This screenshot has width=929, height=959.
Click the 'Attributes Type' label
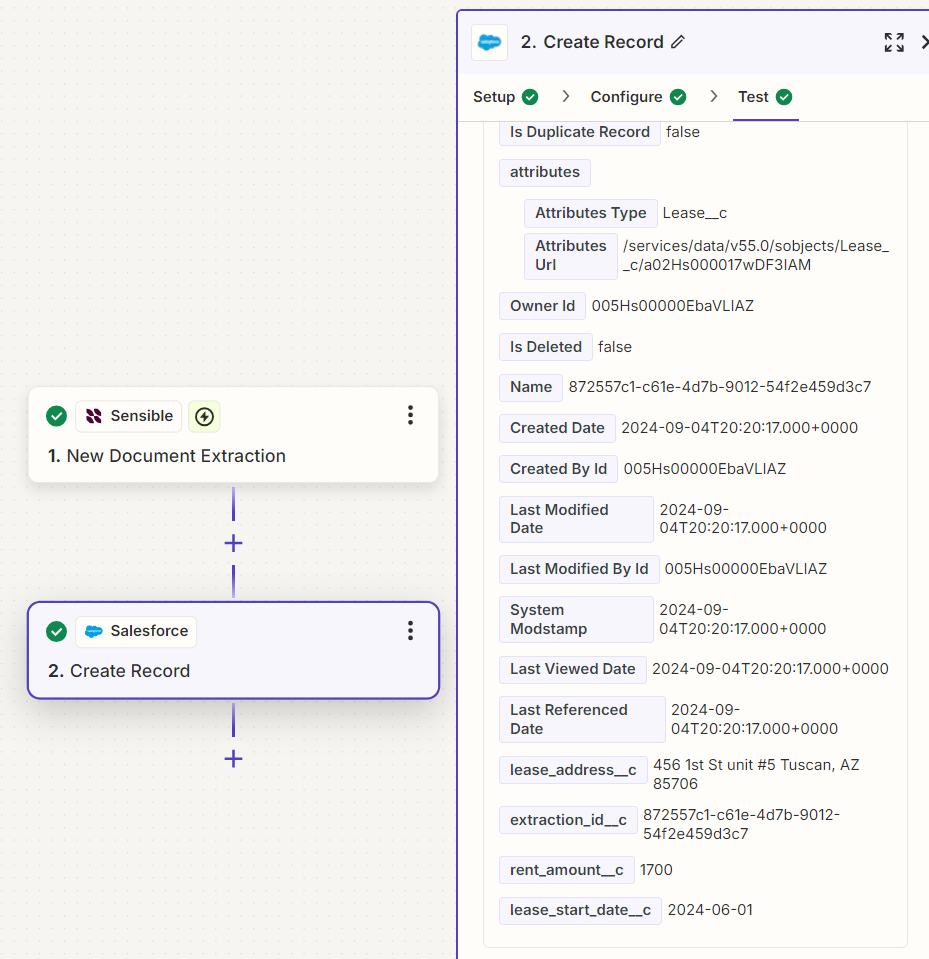coord(590,213)
